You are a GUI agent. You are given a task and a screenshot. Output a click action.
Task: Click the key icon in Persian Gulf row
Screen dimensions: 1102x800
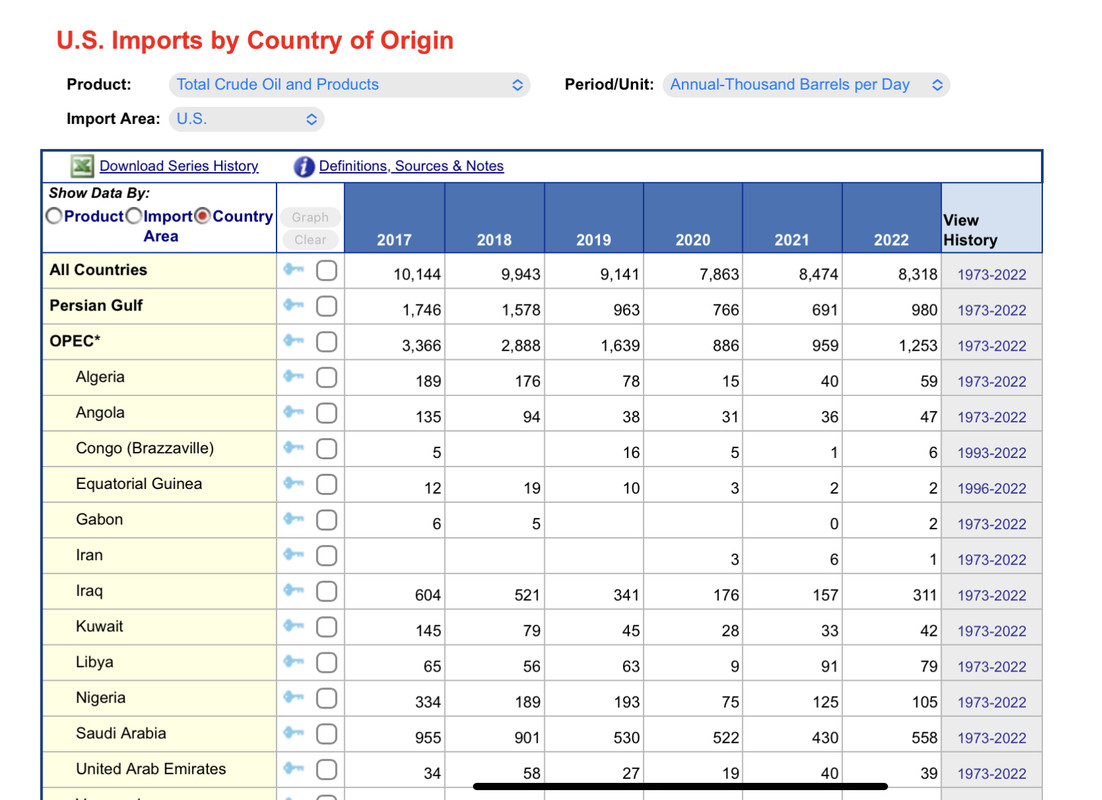click(x=294, y=304)
